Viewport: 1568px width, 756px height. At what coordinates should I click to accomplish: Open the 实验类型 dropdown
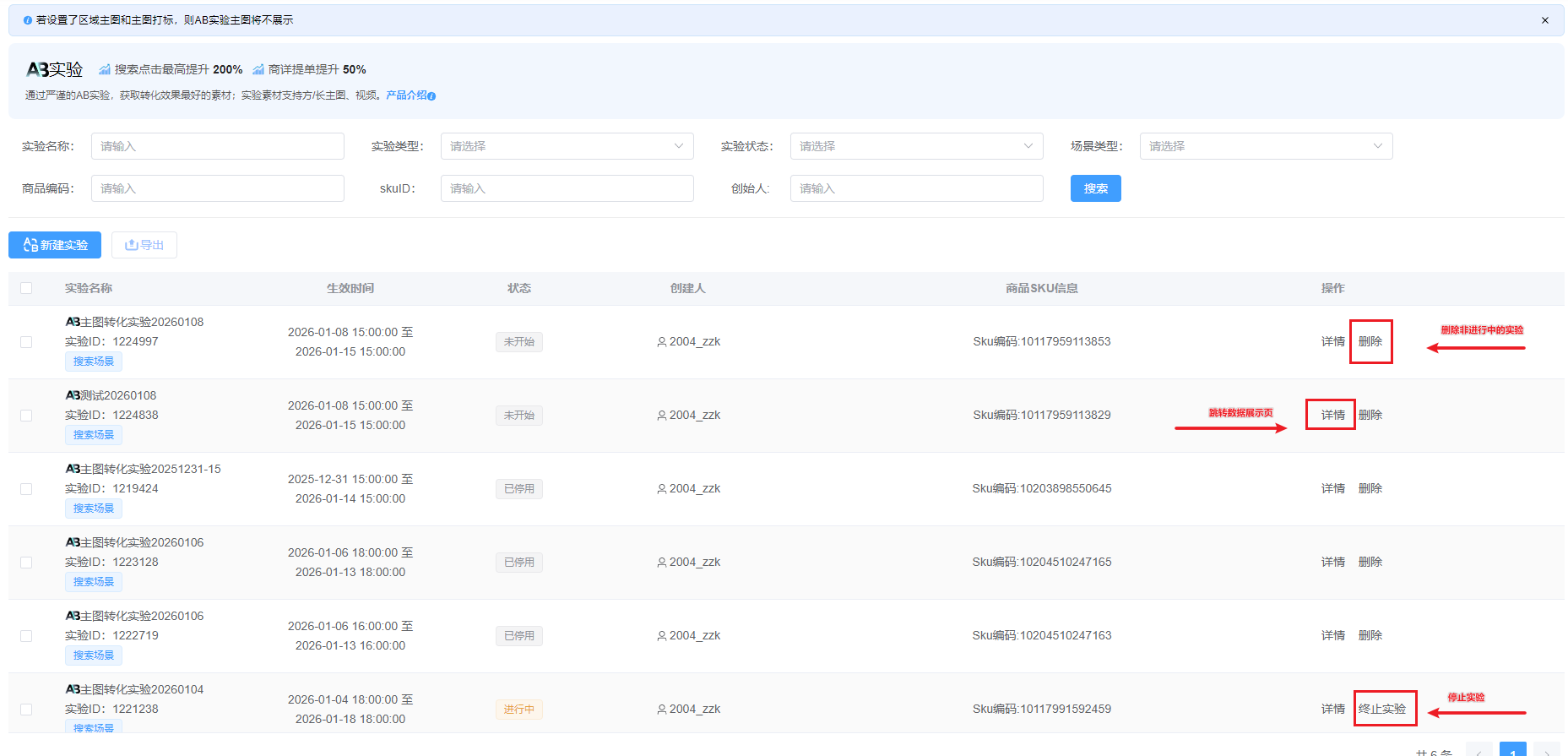coord(567,146)
